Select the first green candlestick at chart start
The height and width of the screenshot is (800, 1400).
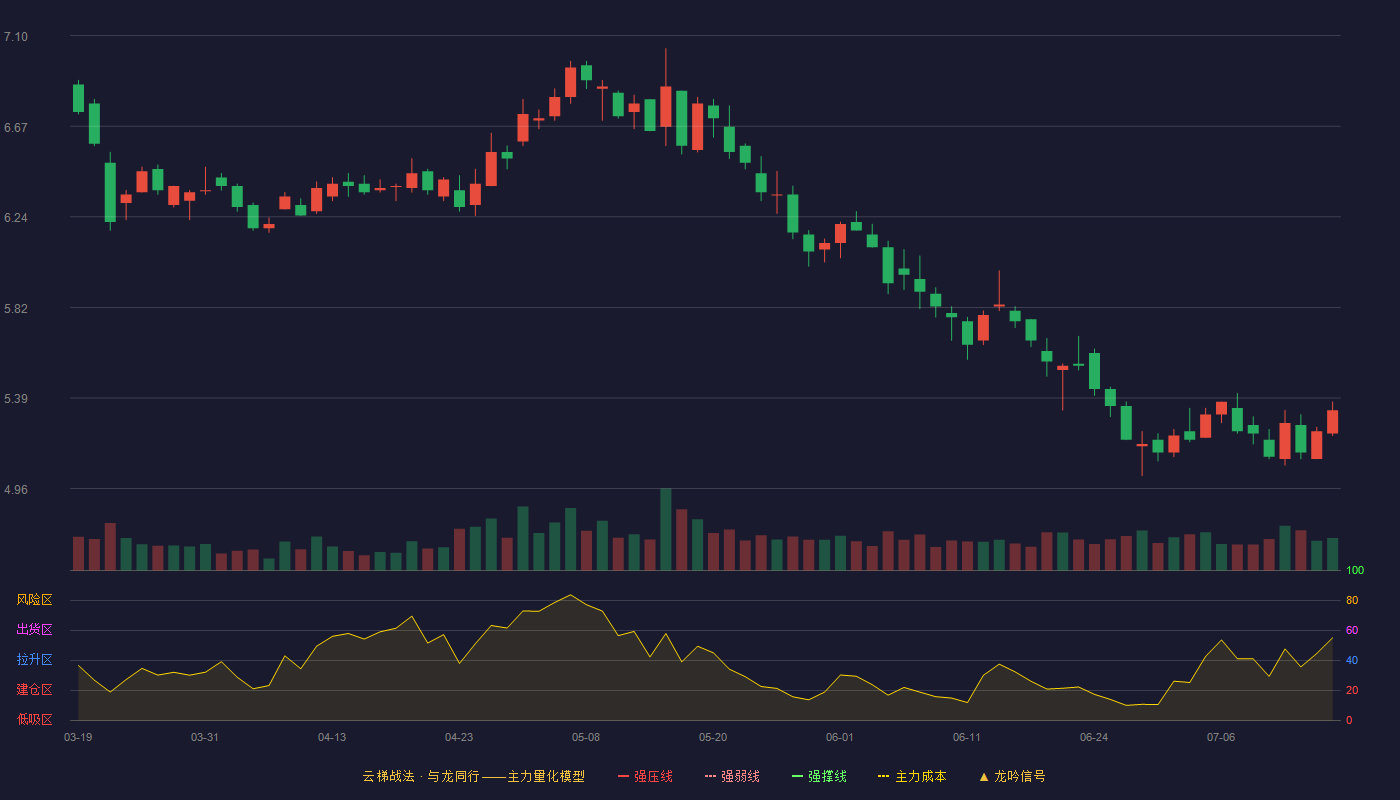point(78,98)
